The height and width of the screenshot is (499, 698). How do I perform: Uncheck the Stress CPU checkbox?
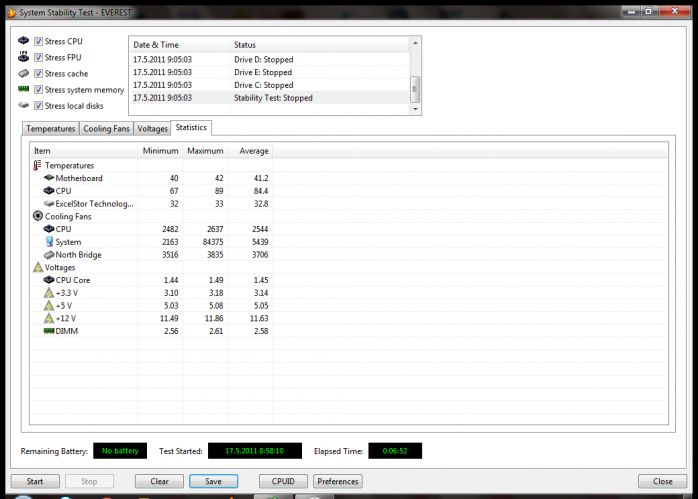tap(38, 41)
